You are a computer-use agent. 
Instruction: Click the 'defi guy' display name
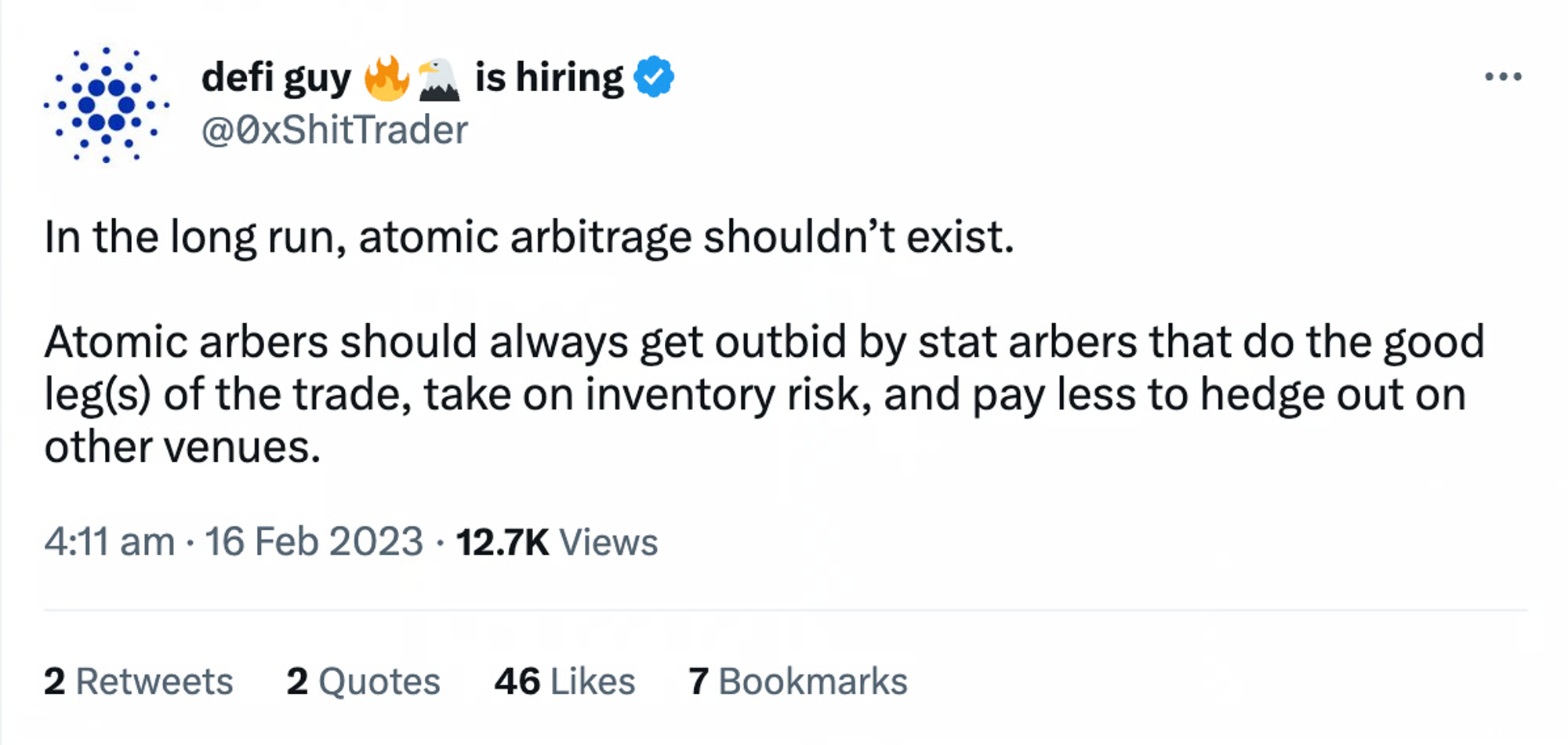pyautogui.click(x=276, y=78)
